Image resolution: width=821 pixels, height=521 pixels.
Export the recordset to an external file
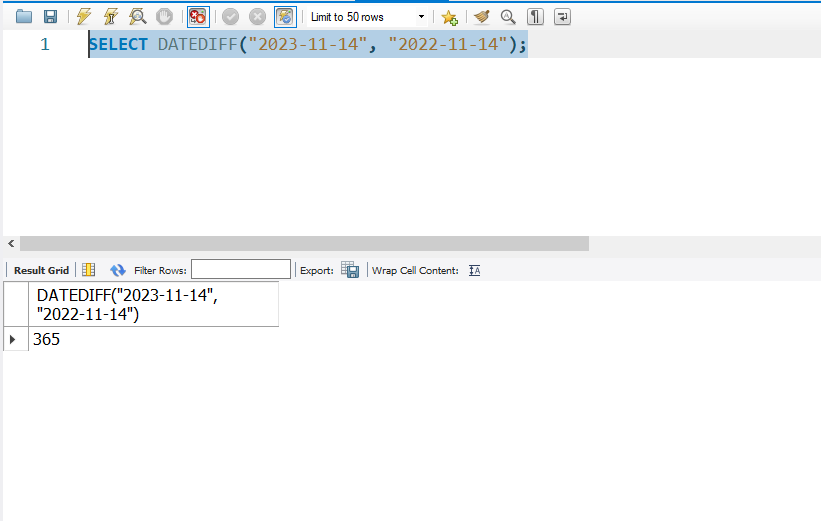(x=350, y=270)
